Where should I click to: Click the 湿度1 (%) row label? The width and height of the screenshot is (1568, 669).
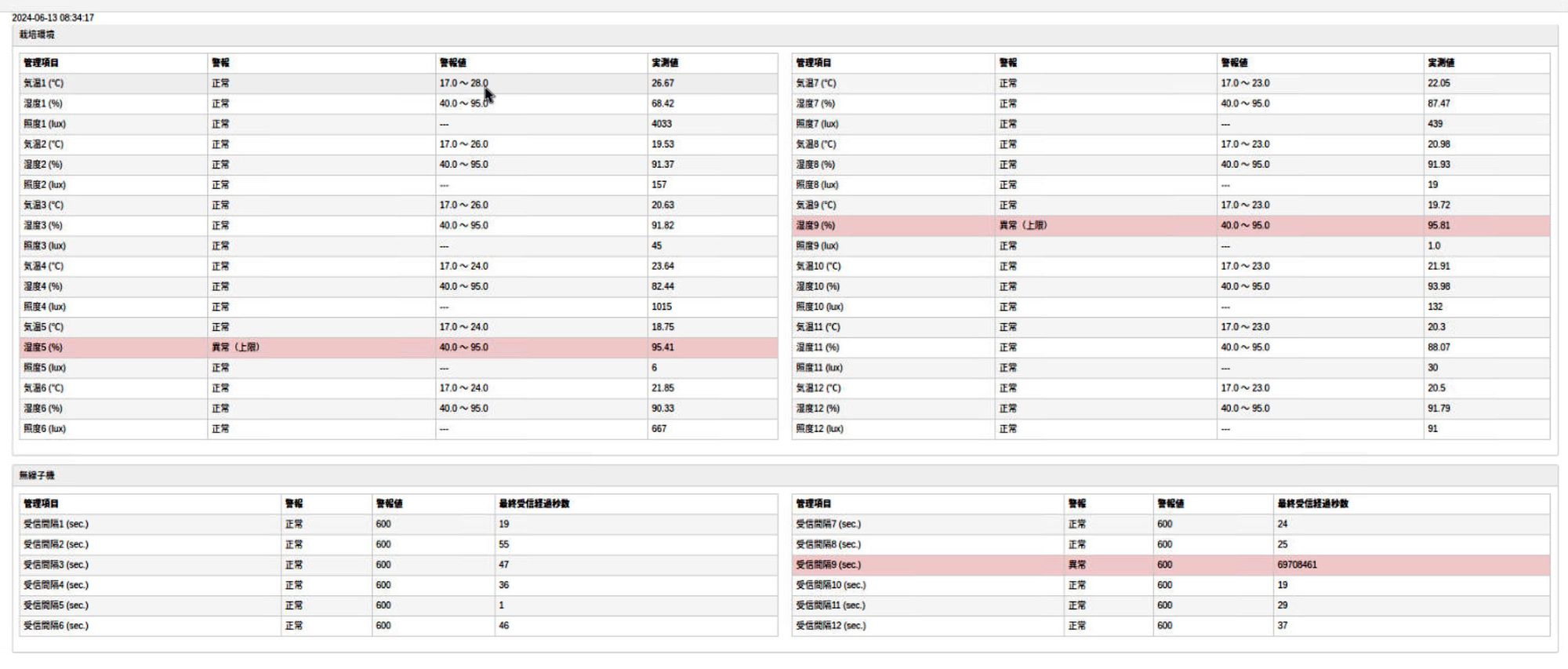(43, 104)
